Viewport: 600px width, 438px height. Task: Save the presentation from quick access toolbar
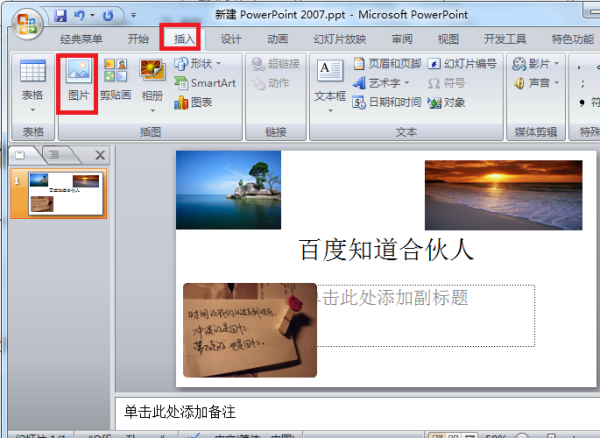tap(60, 15)
